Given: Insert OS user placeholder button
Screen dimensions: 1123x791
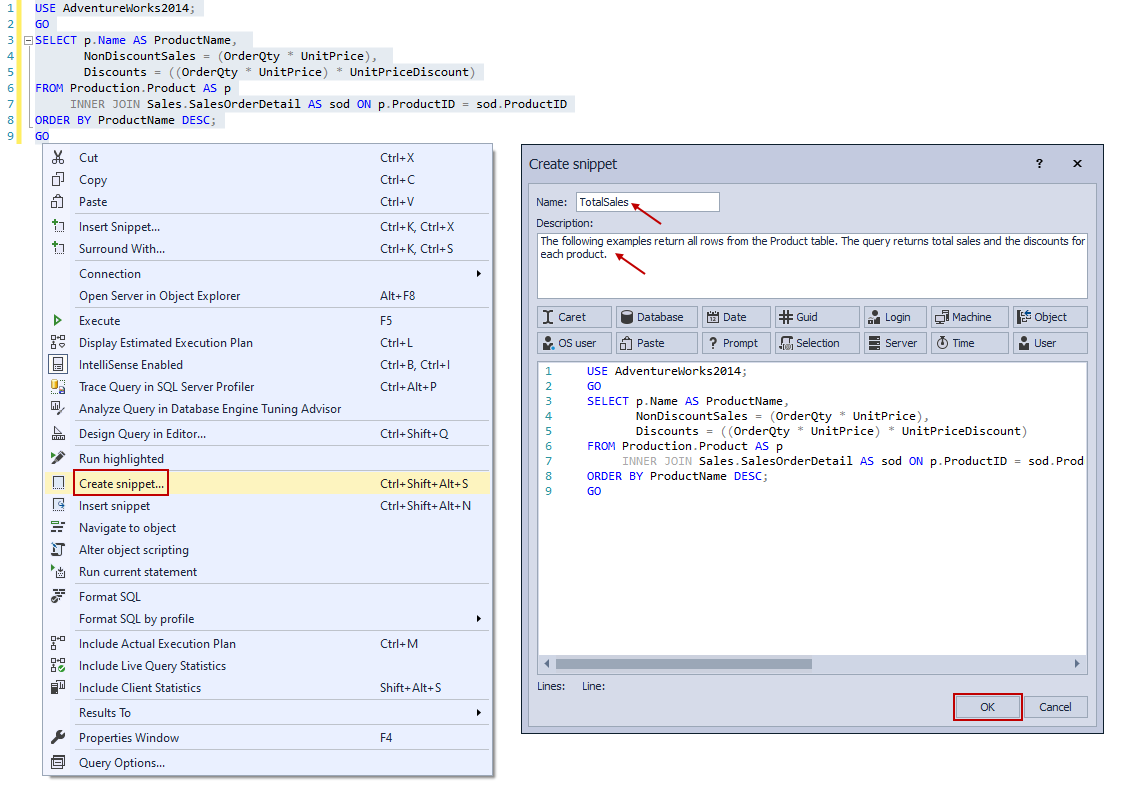Looking at the screenshot, I should [x=574, y=343].
